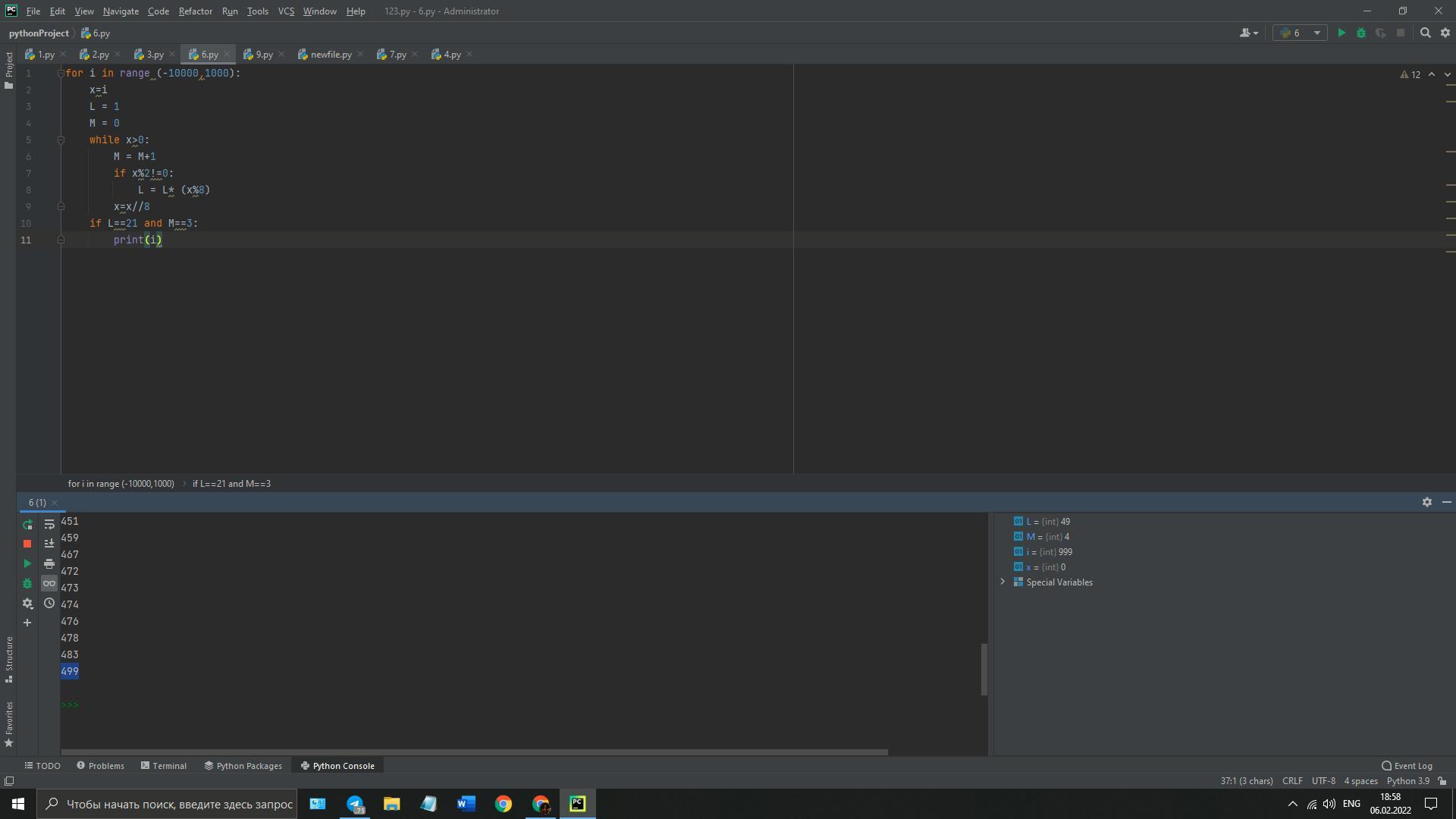Click the print console output icon

49,564
